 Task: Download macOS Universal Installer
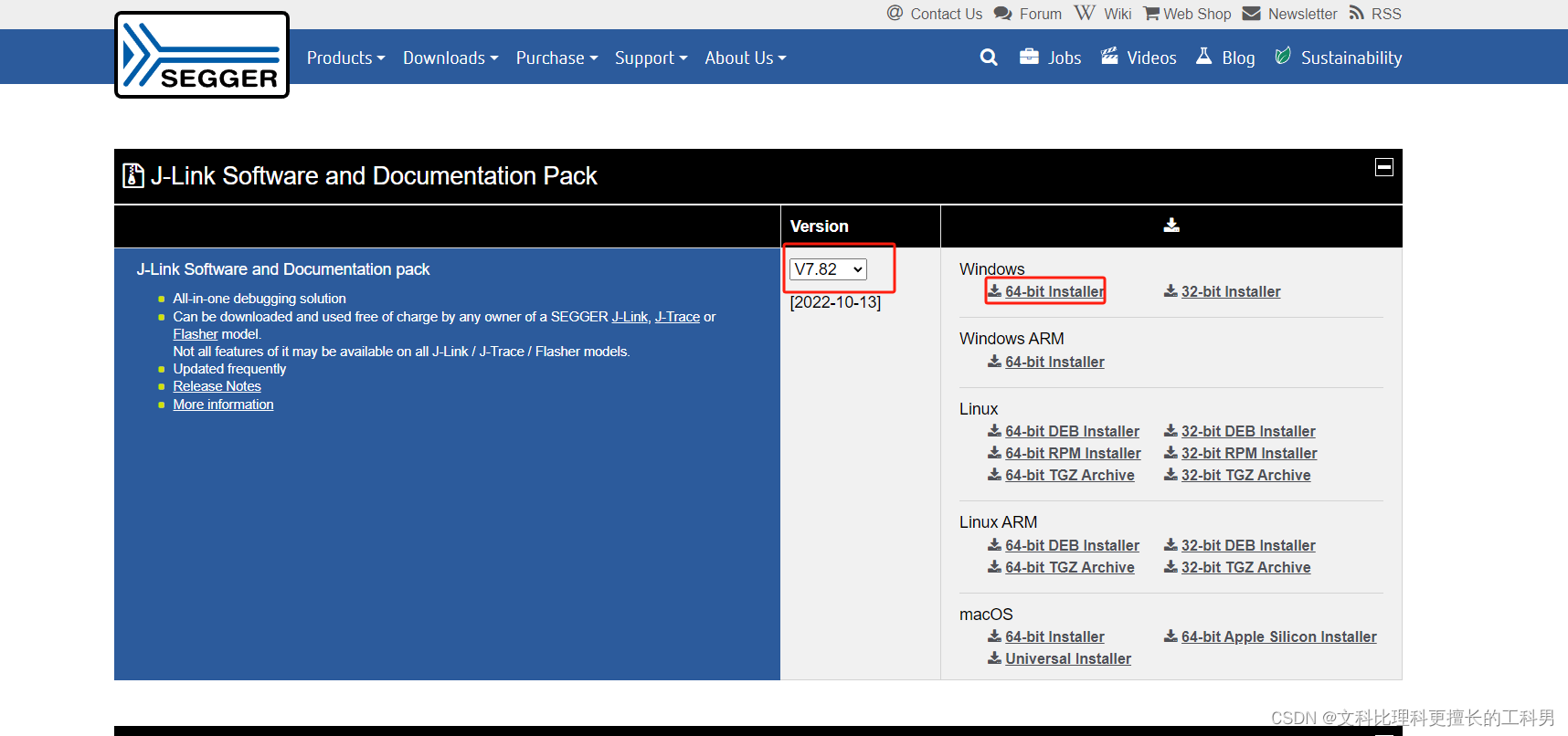pos(1068,658)
